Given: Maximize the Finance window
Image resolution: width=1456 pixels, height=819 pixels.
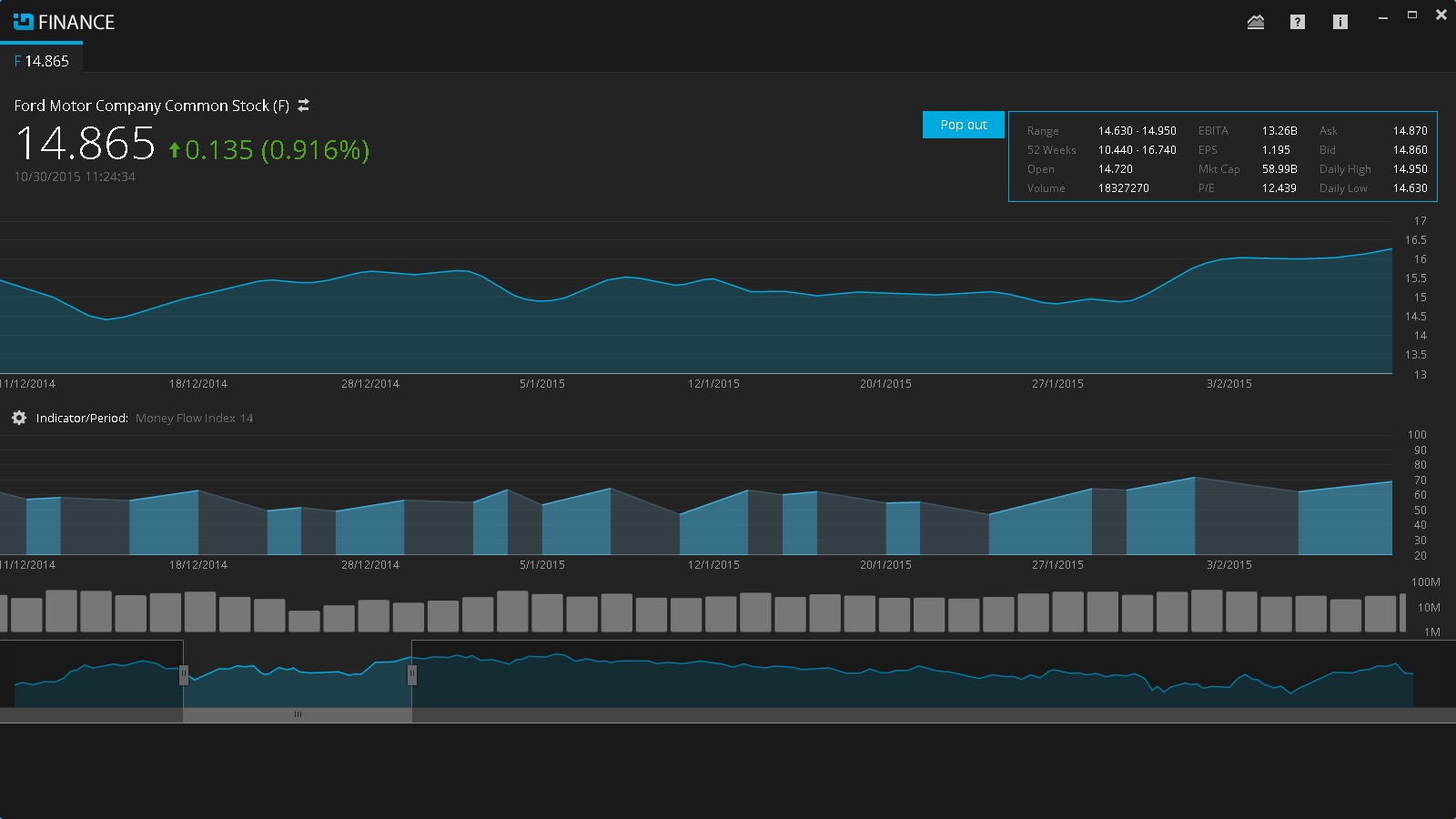Looking at the screenshot, I should tap(1412, 15).
